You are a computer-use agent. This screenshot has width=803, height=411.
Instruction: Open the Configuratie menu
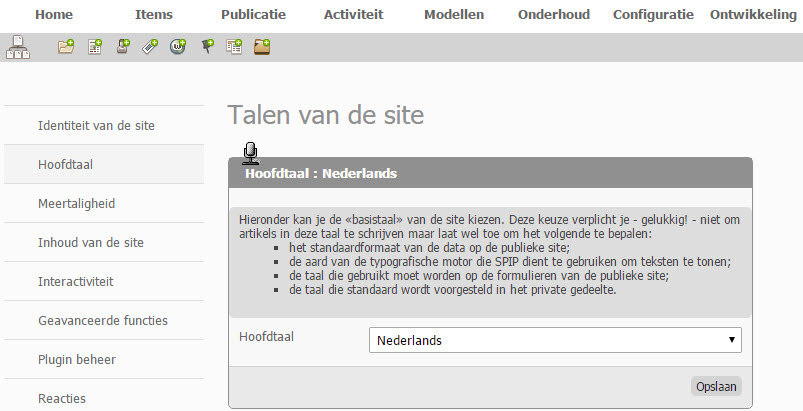[x=653, y=15]
